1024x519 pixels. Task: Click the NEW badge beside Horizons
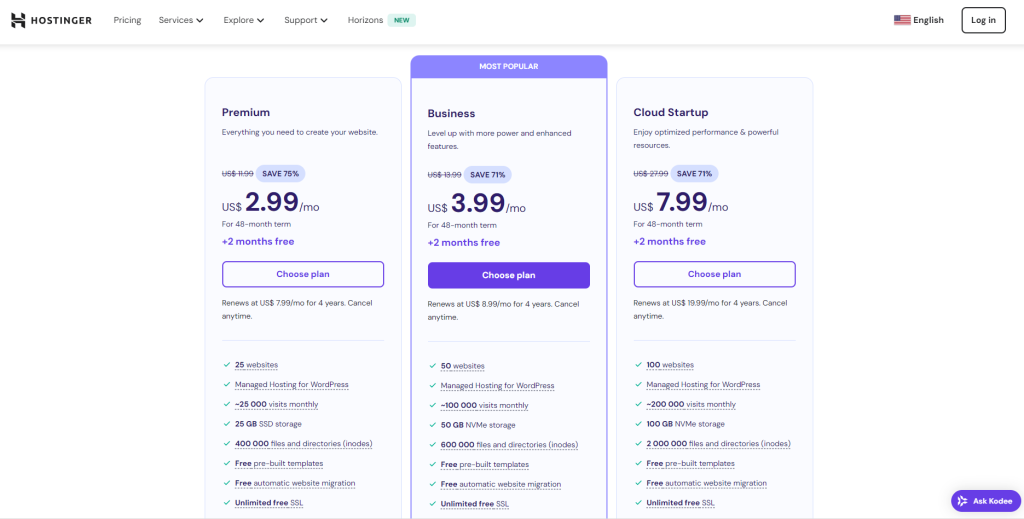(401, 20)
